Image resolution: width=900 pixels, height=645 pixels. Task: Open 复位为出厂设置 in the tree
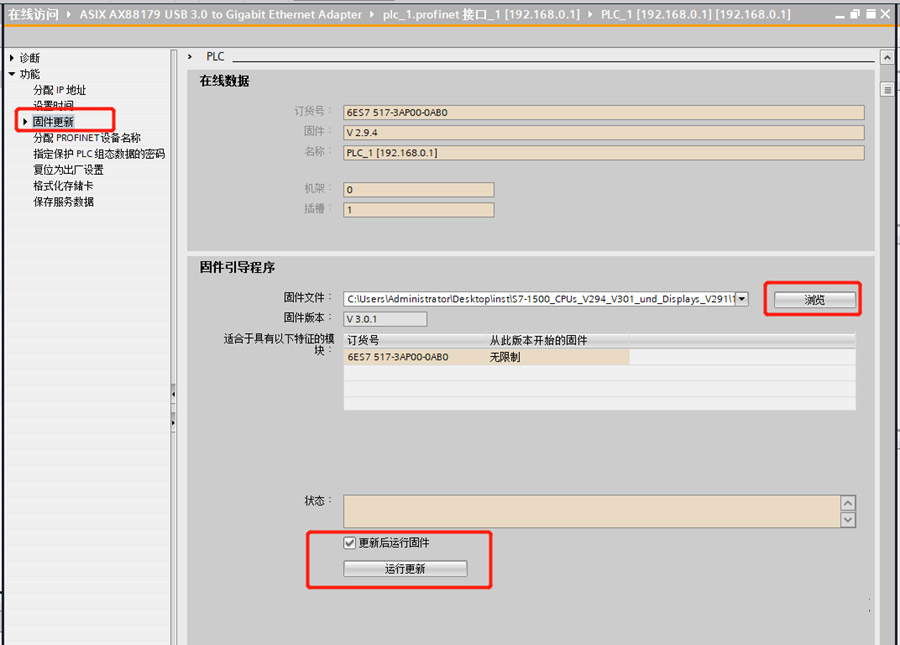point(68,170)
